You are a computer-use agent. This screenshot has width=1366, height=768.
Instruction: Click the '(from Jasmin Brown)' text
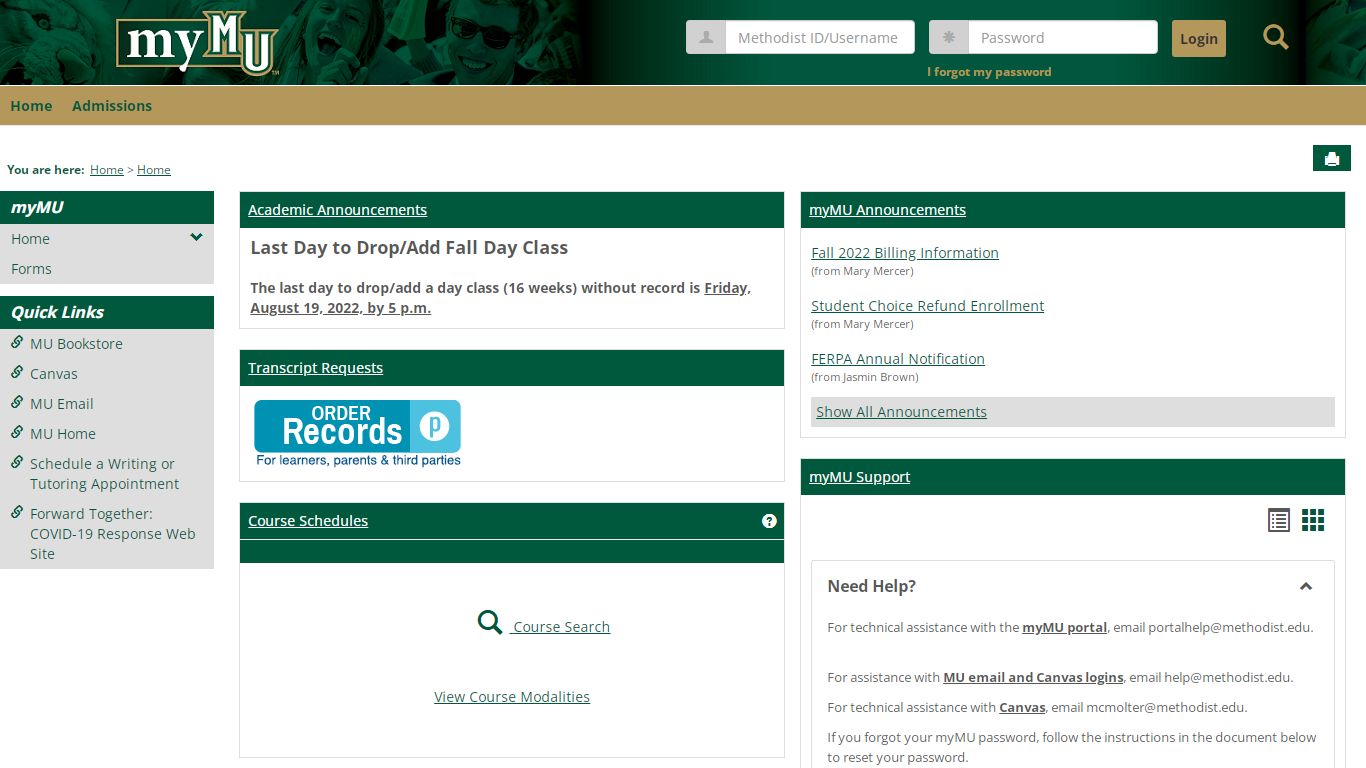[864, 378]
